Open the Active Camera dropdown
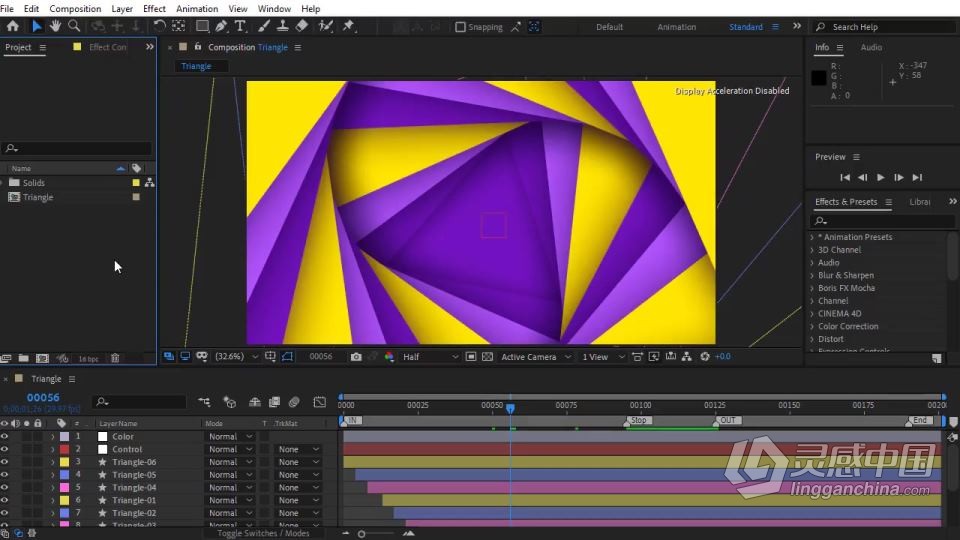The width and height of the screenshot is (960, 540). tap(536, 357)
